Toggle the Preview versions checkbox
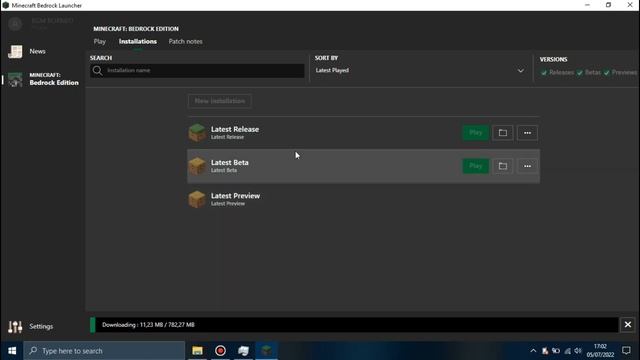Screen dimensions: 640x360 click(x=607, y=73)
